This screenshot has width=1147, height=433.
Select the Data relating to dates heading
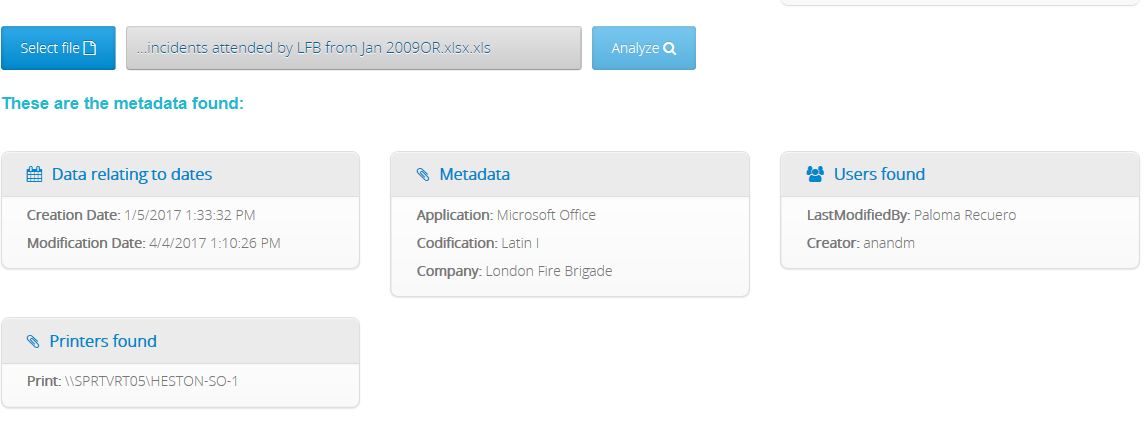(x=132, y=174)
